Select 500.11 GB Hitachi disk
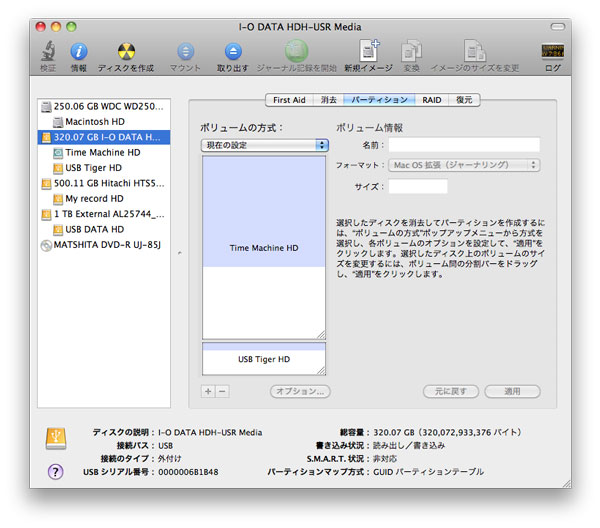 pos(104,183)
